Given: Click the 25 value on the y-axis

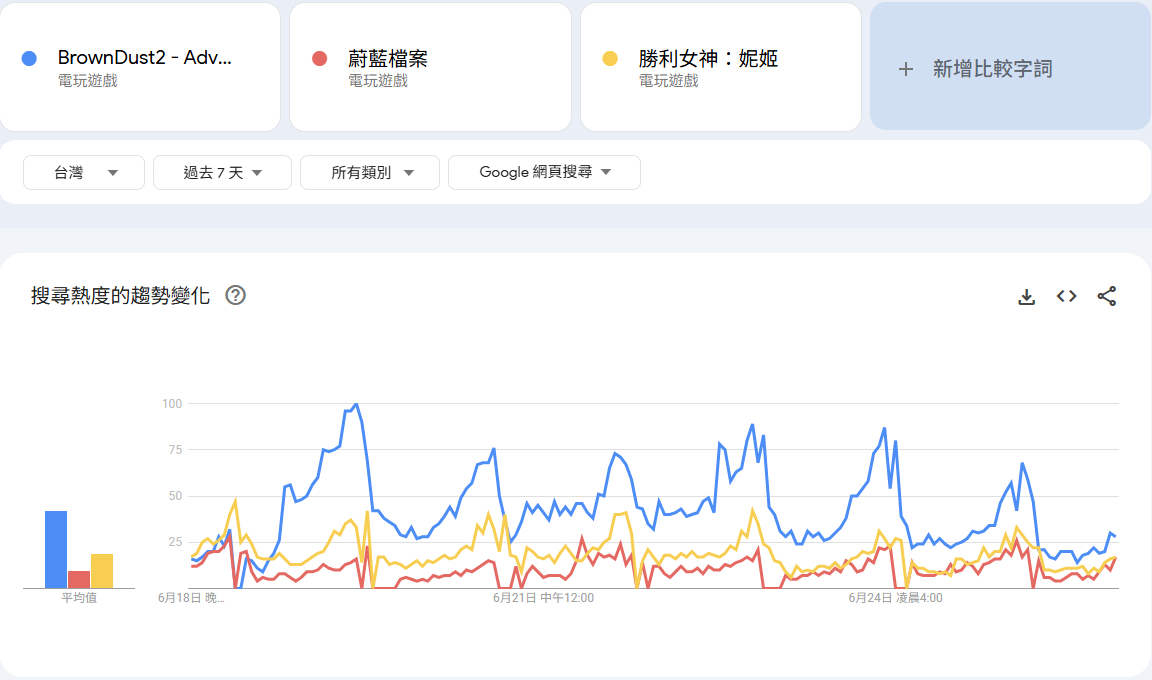Looking at the screenshot, I should (175, 542).
